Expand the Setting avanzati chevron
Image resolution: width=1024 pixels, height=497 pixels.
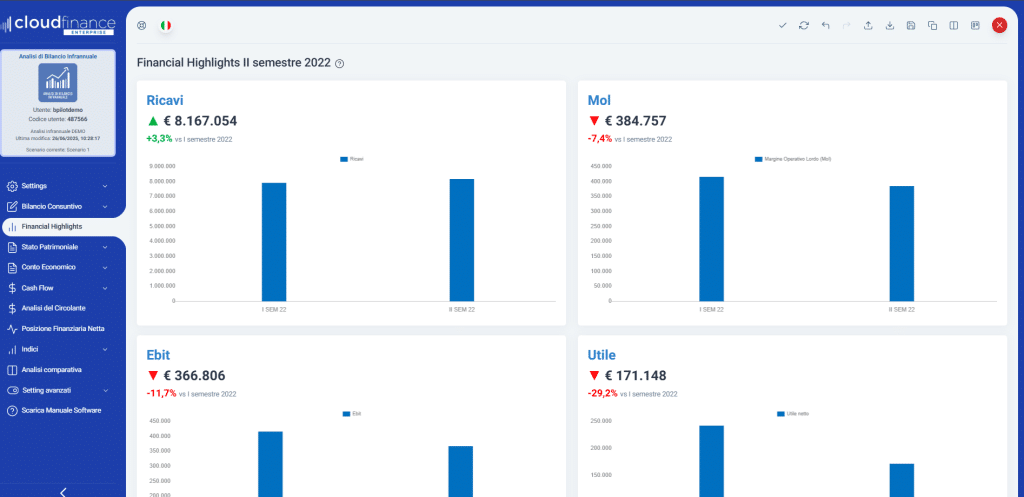click(x=105, y=391)
